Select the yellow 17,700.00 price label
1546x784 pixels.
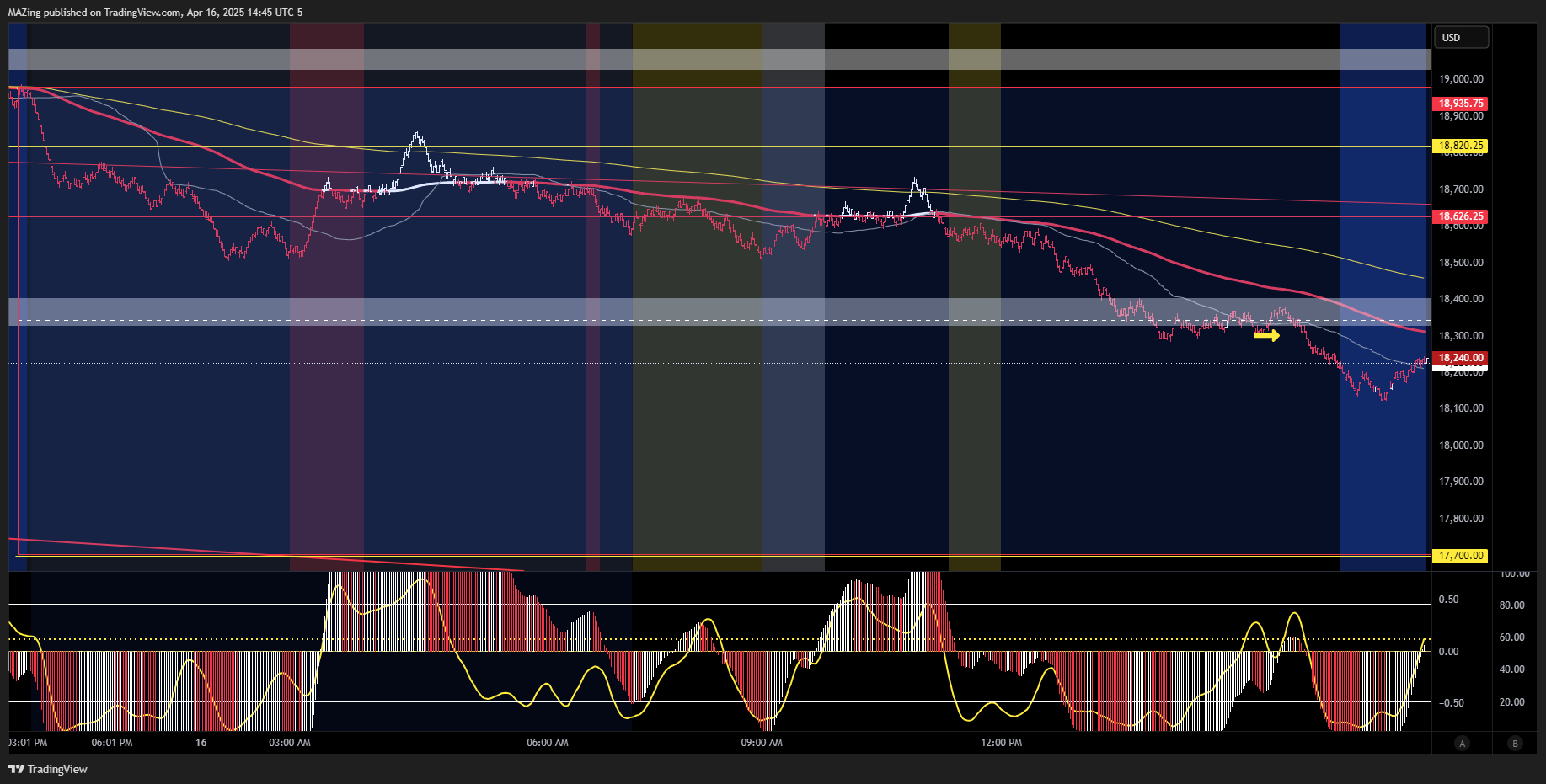click(x=1460, y=556)
